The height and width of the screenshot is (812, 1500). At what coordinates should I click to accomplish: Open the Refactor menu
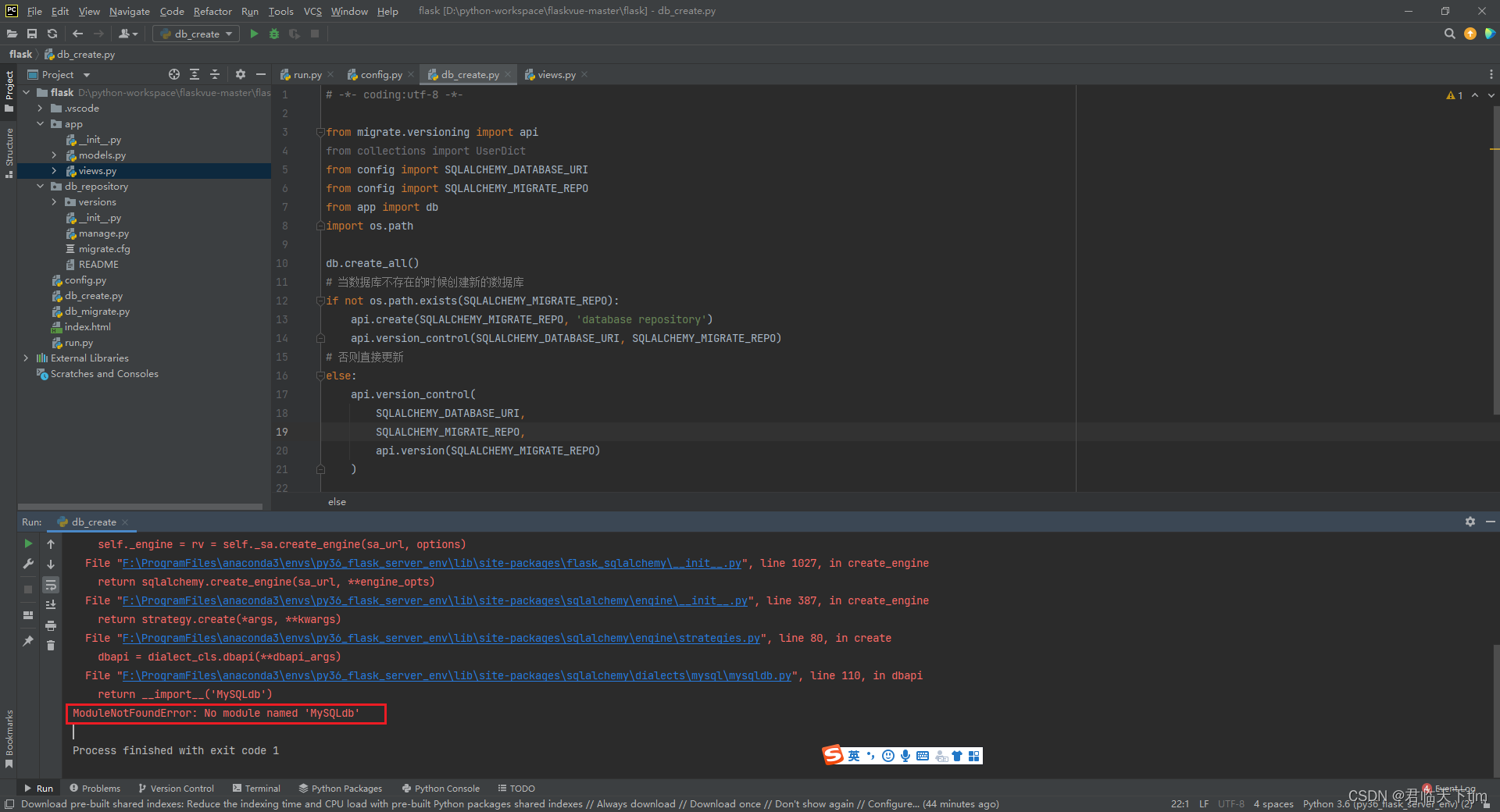(212, 11)
